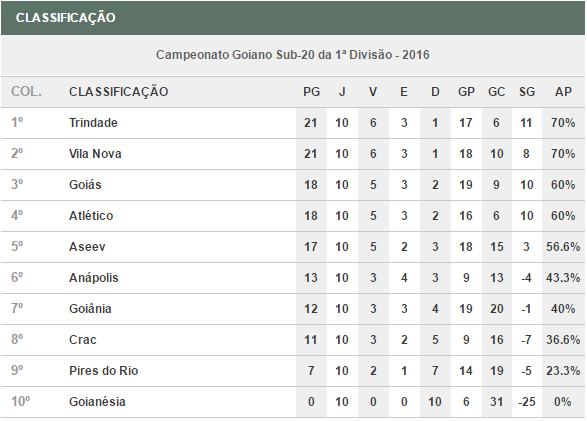The width and height of the screenshot is (587, 421).
Task: Click the Goianésia team name
Action: pos(97,402)
